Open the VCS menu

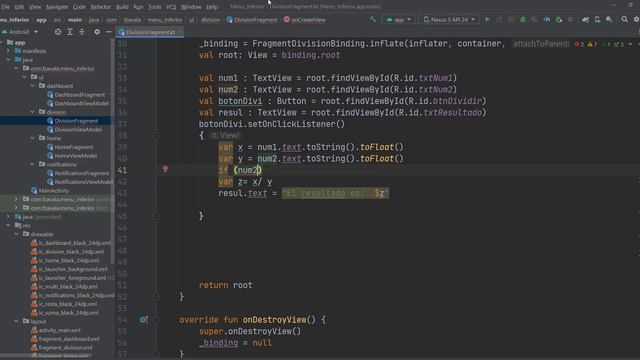coord(171,7)
